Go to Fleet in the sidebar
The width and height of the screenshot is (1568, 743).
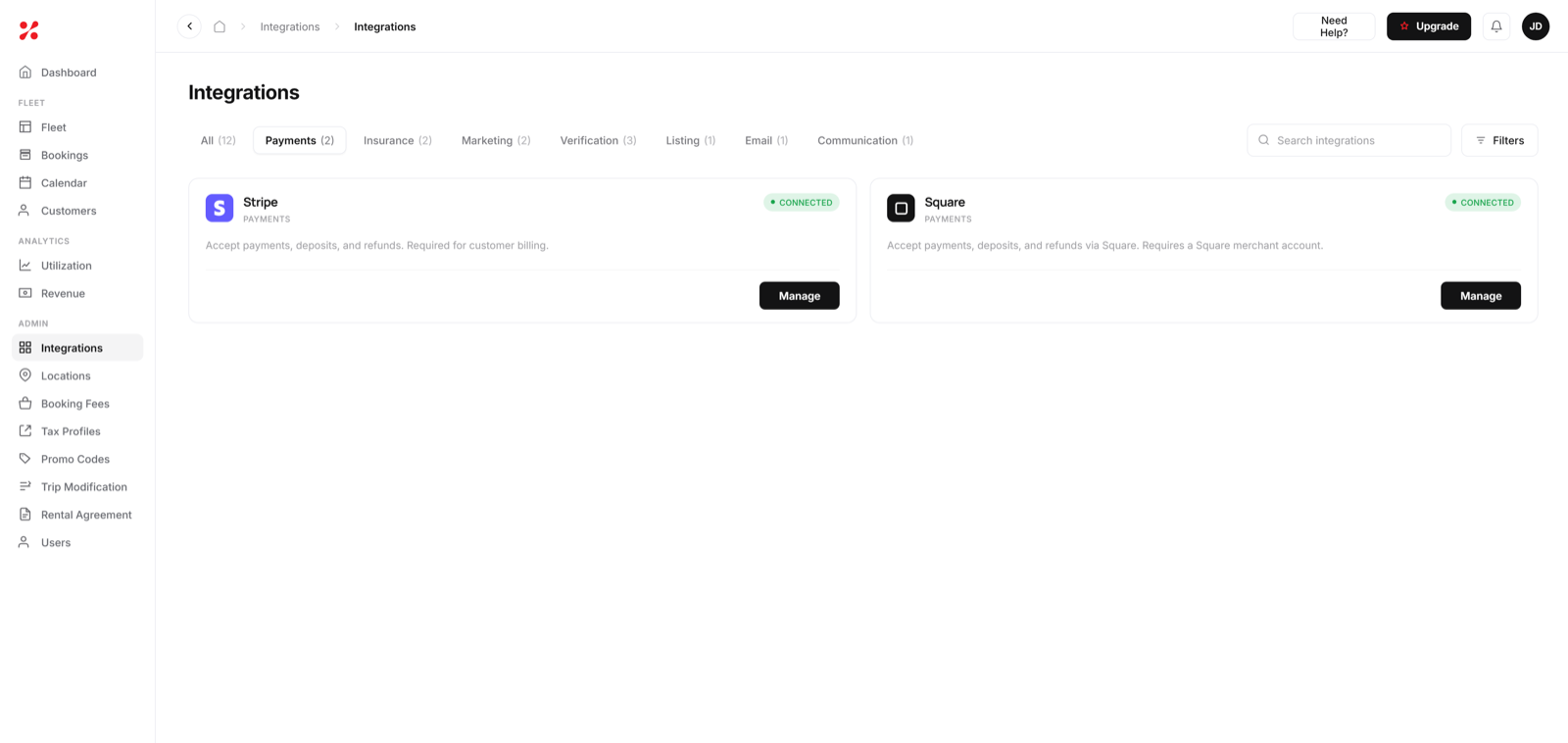77,127
